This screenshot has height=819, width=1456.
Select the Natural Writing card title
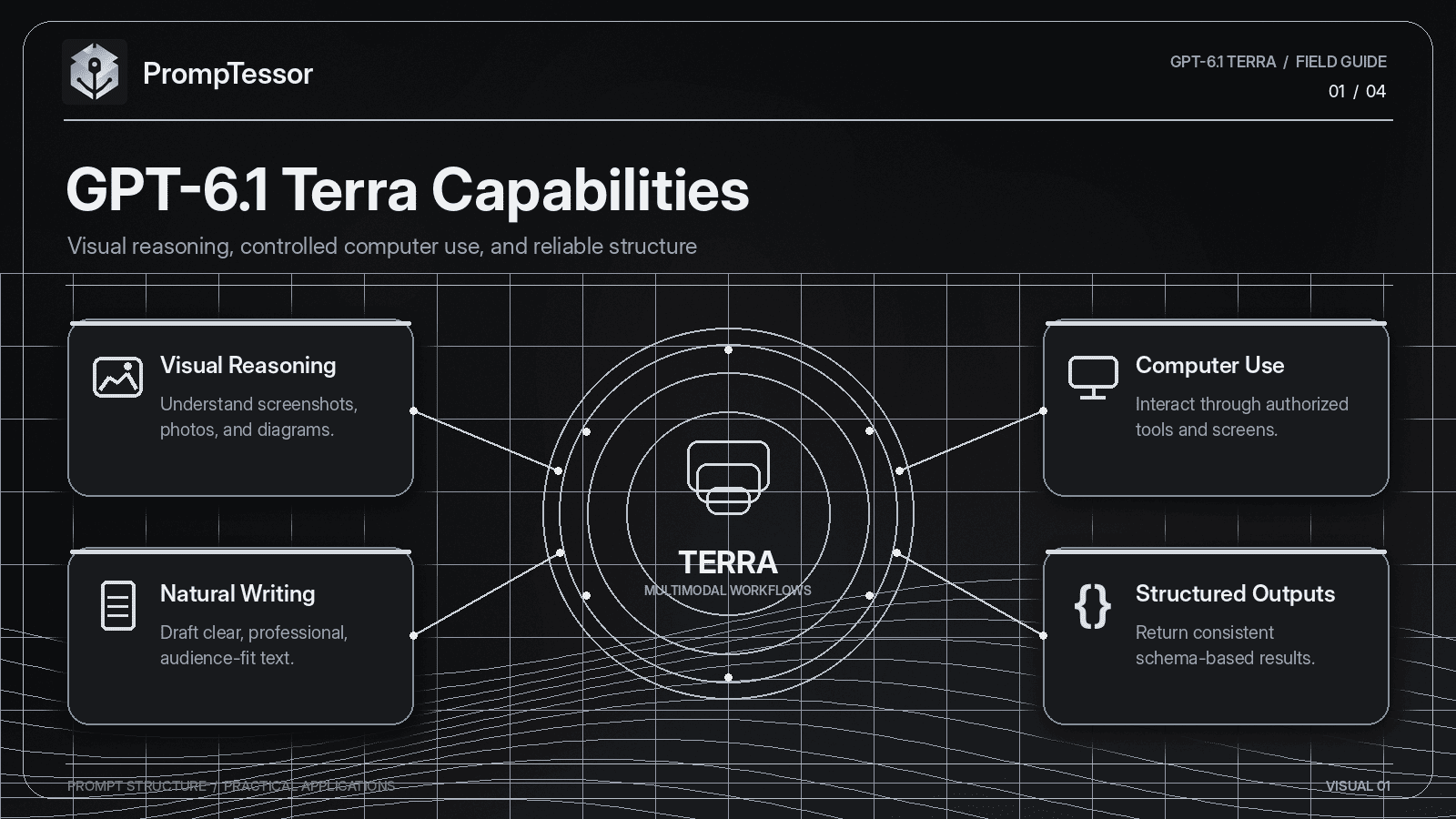tap(238, 593)
